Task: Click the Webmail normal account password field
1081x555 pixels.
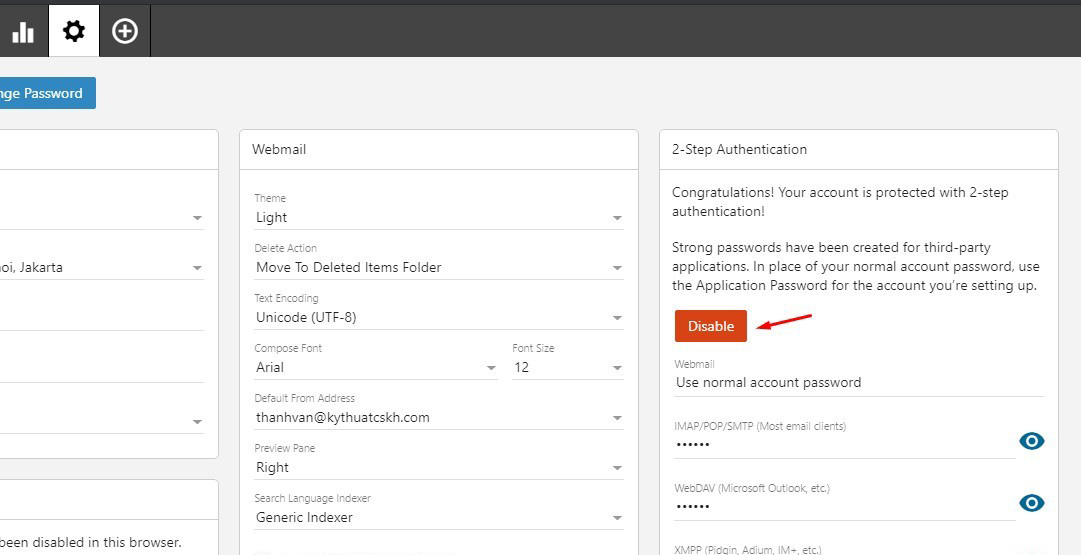Action: coord(857,382)
